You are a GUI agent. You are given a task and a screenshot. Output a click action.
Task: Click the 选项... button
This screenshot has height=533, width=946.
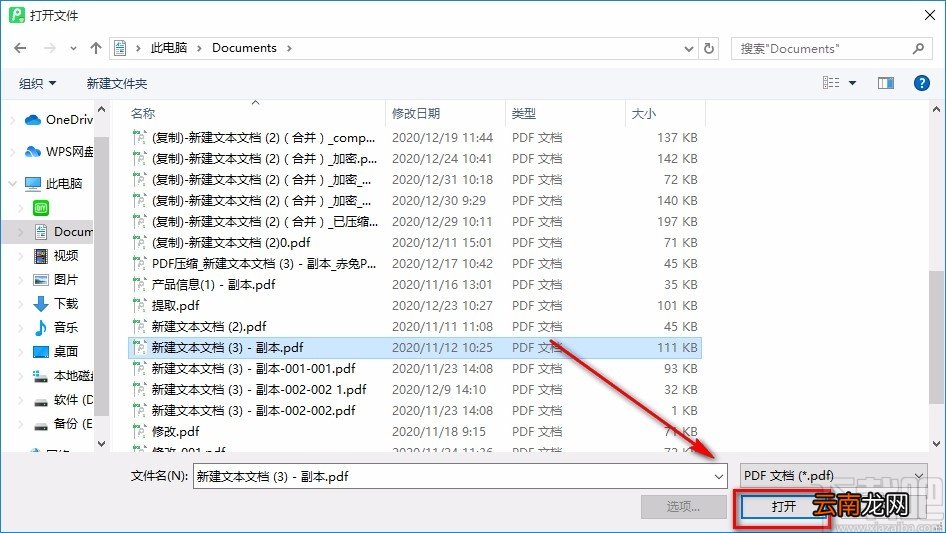tap(684, 507)
